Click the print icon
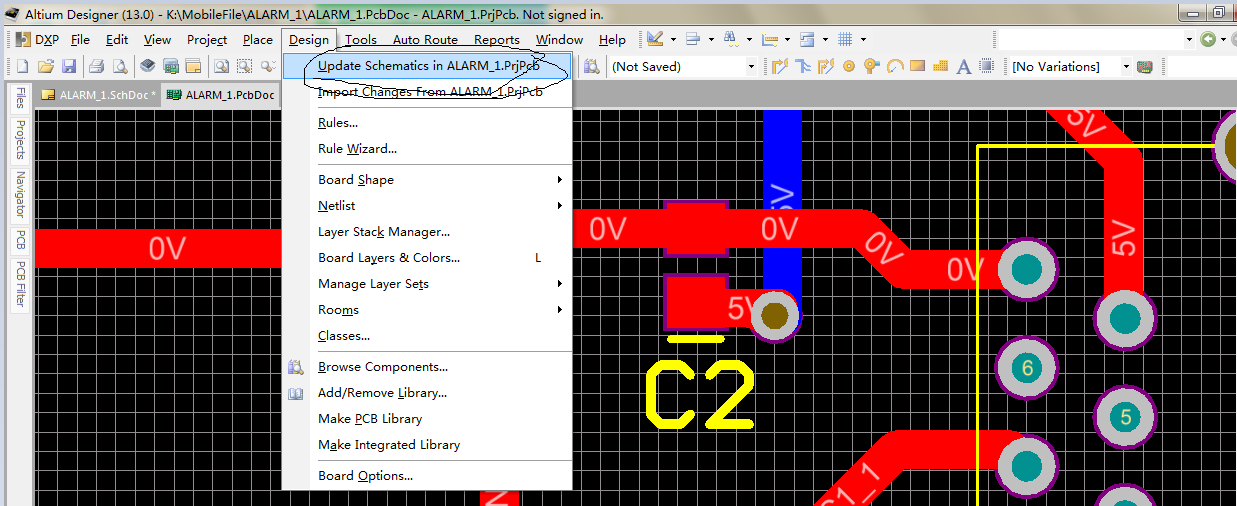 96,66
